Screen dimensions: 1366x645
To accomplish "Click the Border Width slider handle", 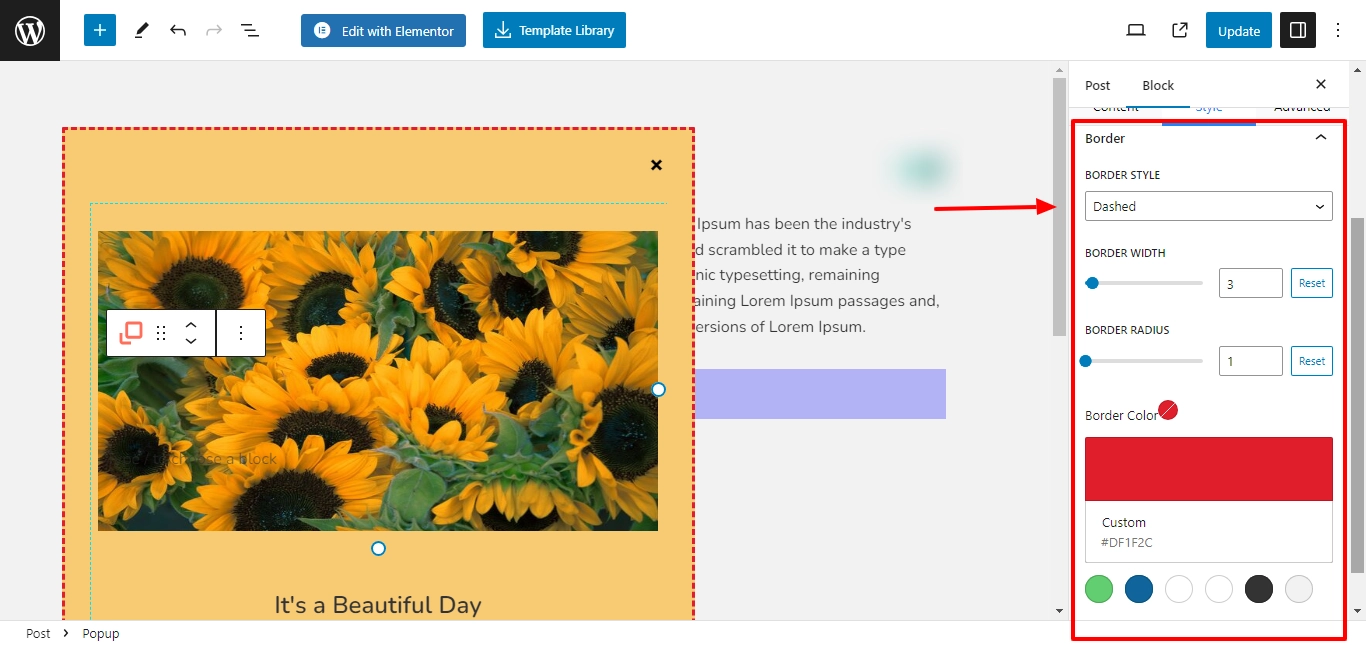I will [1092, 283].
